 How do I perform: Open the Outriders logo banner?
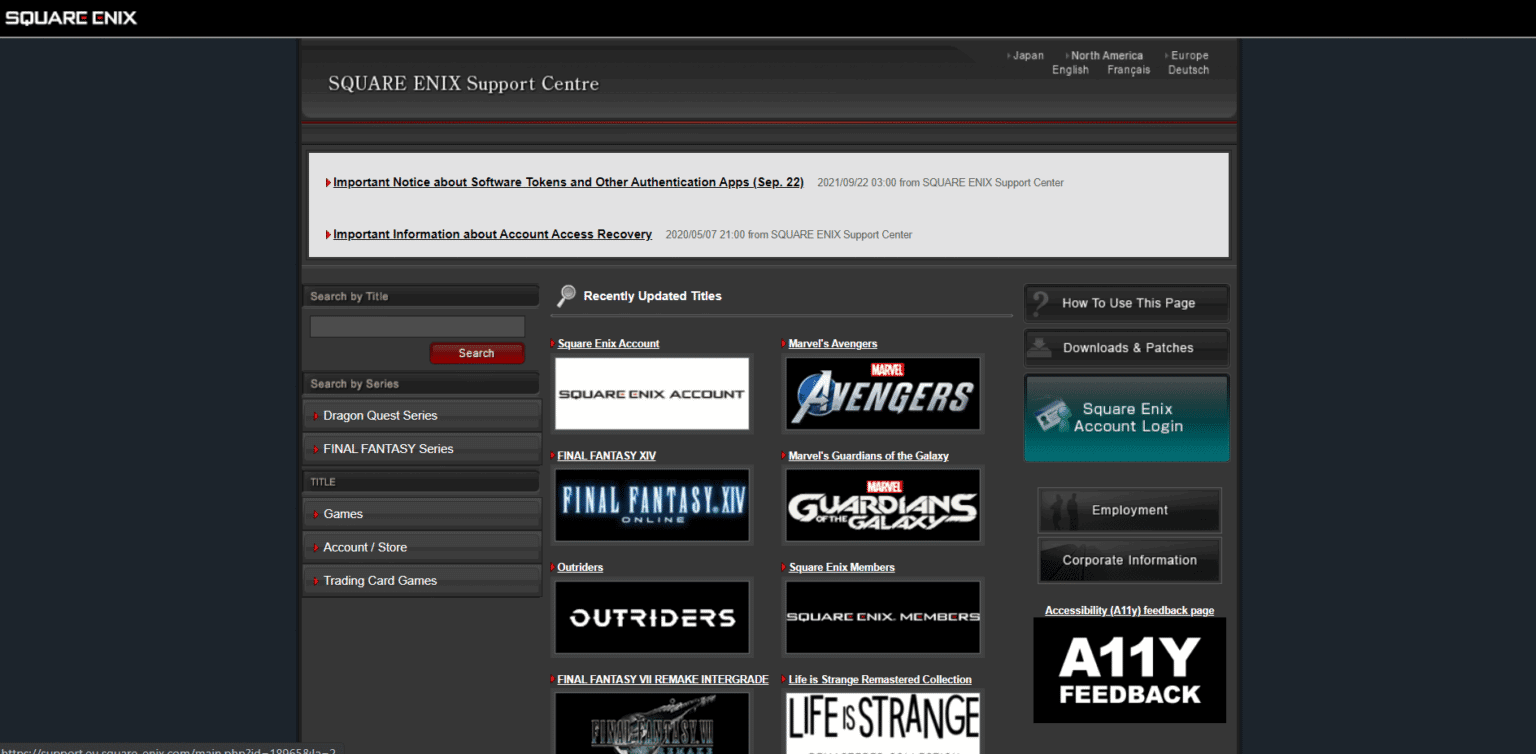[x=652, y=617]
